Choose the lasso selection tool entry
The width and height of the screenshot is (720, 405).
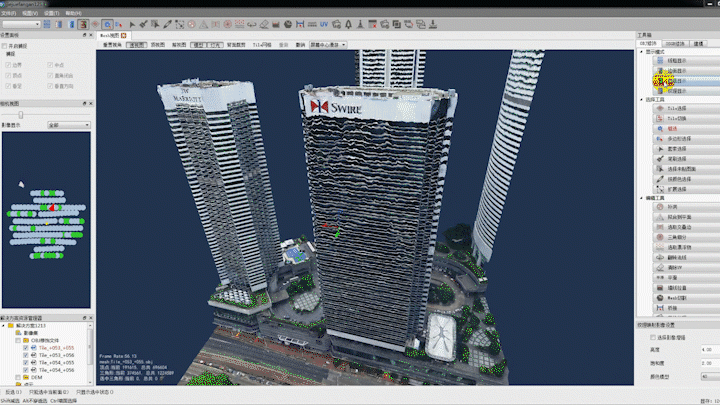click(686, 149)
